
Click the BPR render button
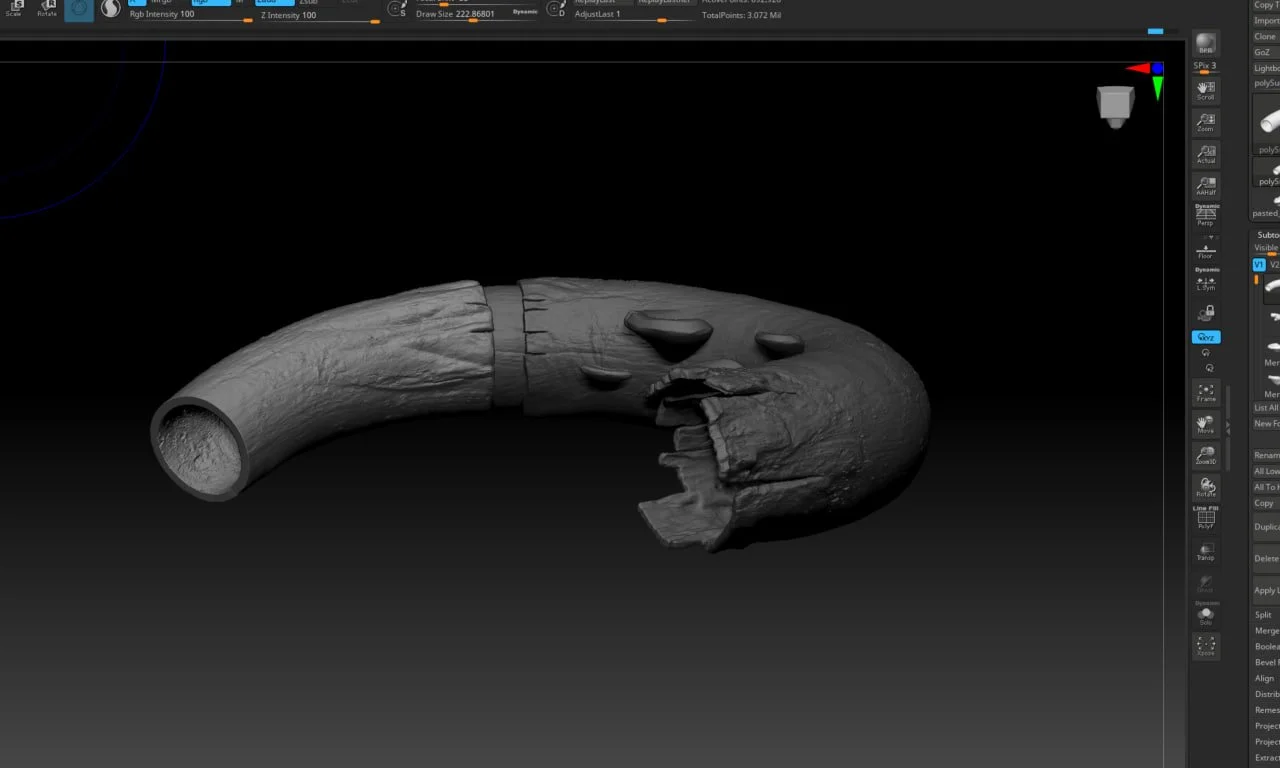[1205, 44]
